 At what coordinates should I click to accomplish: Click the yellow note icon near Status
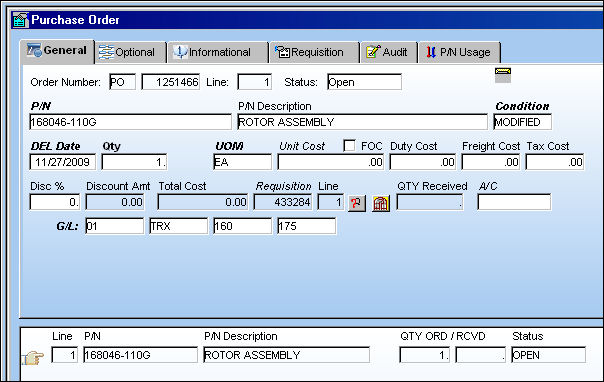pyautogui.click(x=503, y=75)
